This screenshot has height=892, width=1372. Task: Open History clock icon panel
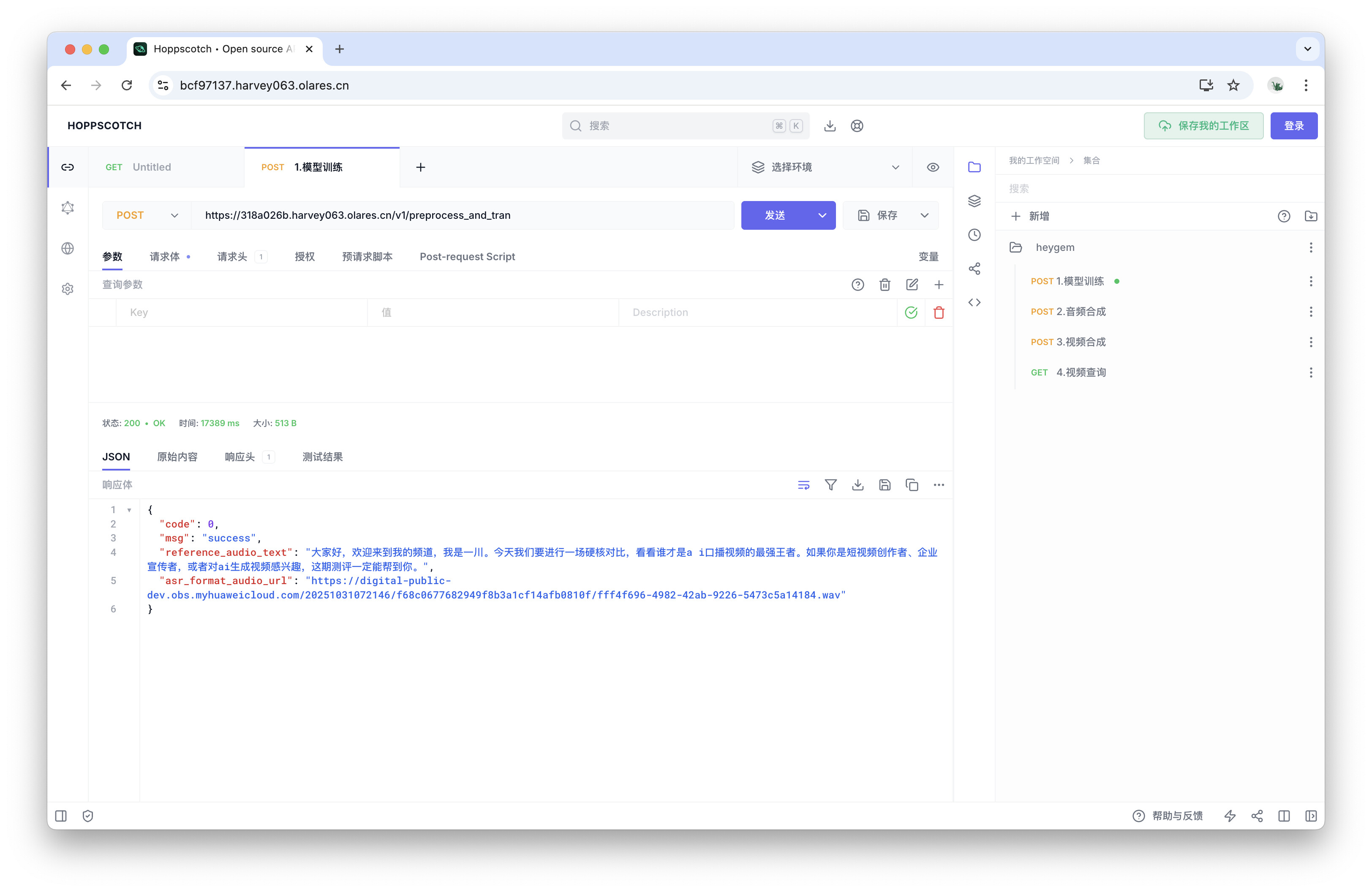click(x=974, y=234)
